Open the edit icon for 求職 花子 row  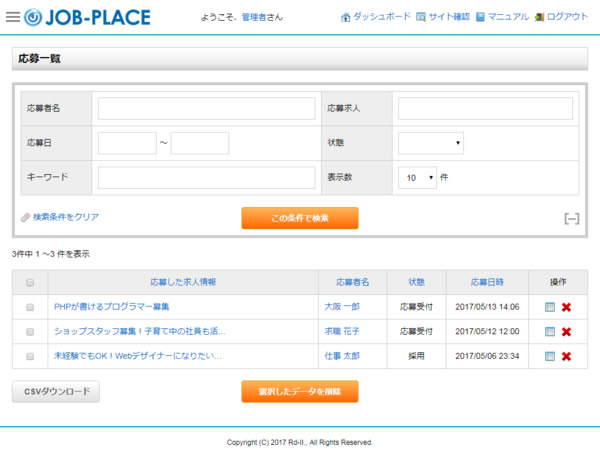(x=550, y=331)
